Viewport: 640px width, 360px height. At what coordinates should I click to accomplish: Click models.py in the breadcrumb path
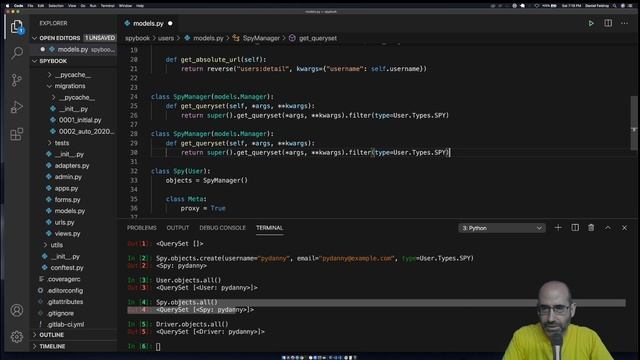pyautogui.click(x=208, y=38)
